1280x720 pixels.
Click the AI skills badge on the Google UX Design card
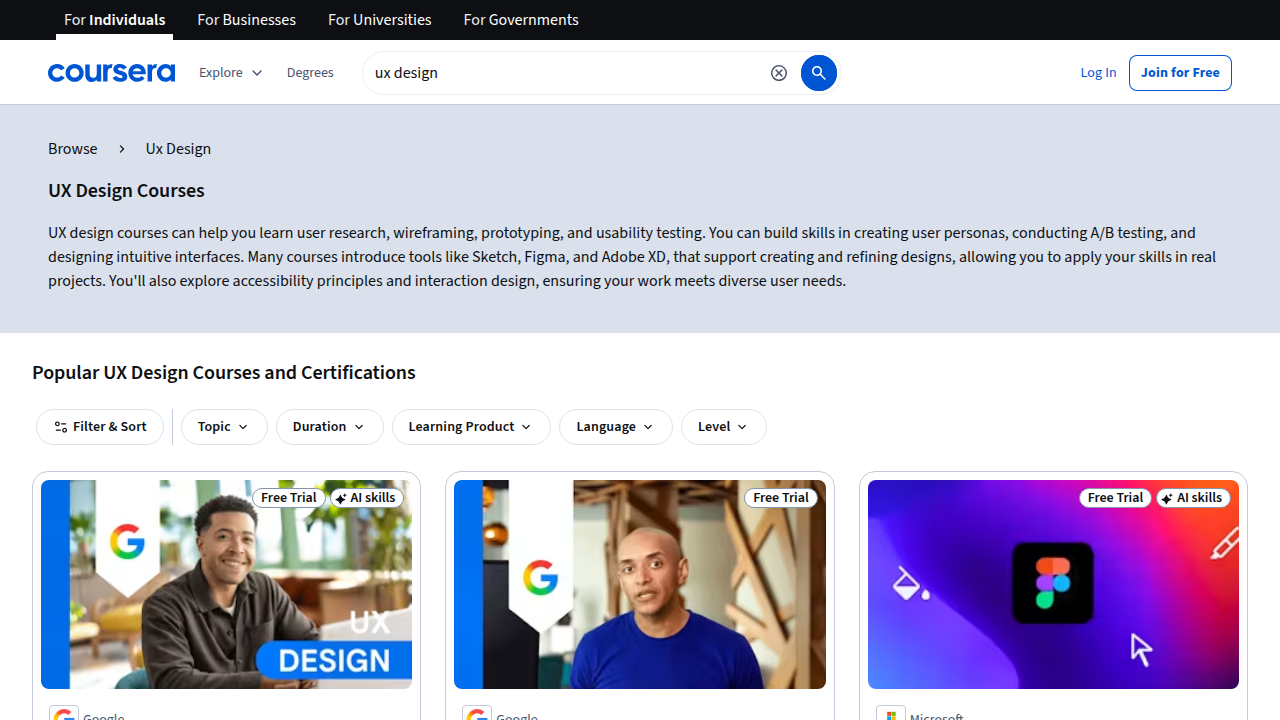tap(366, 498)
